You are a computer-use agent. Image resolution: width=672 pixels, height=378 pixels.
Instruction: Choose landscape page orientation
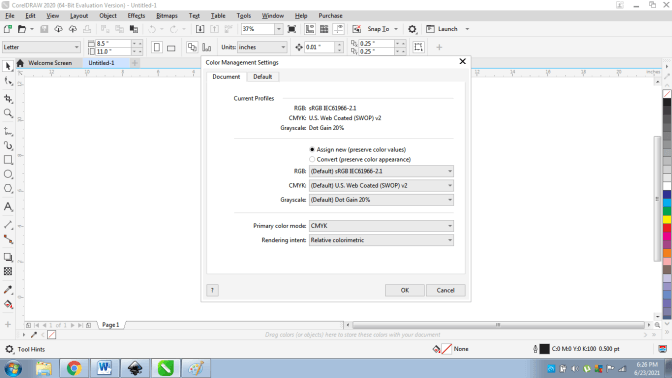tap(171, 47)
